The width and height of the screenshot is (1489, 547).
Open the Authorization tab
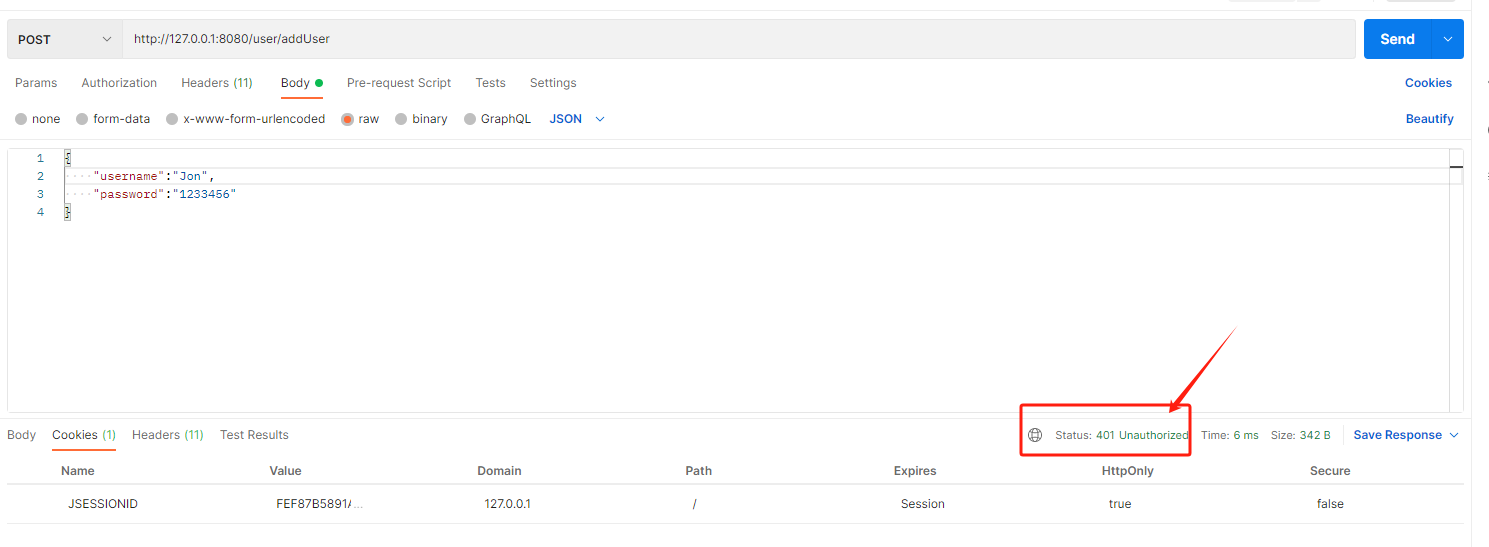pos(119,83)
